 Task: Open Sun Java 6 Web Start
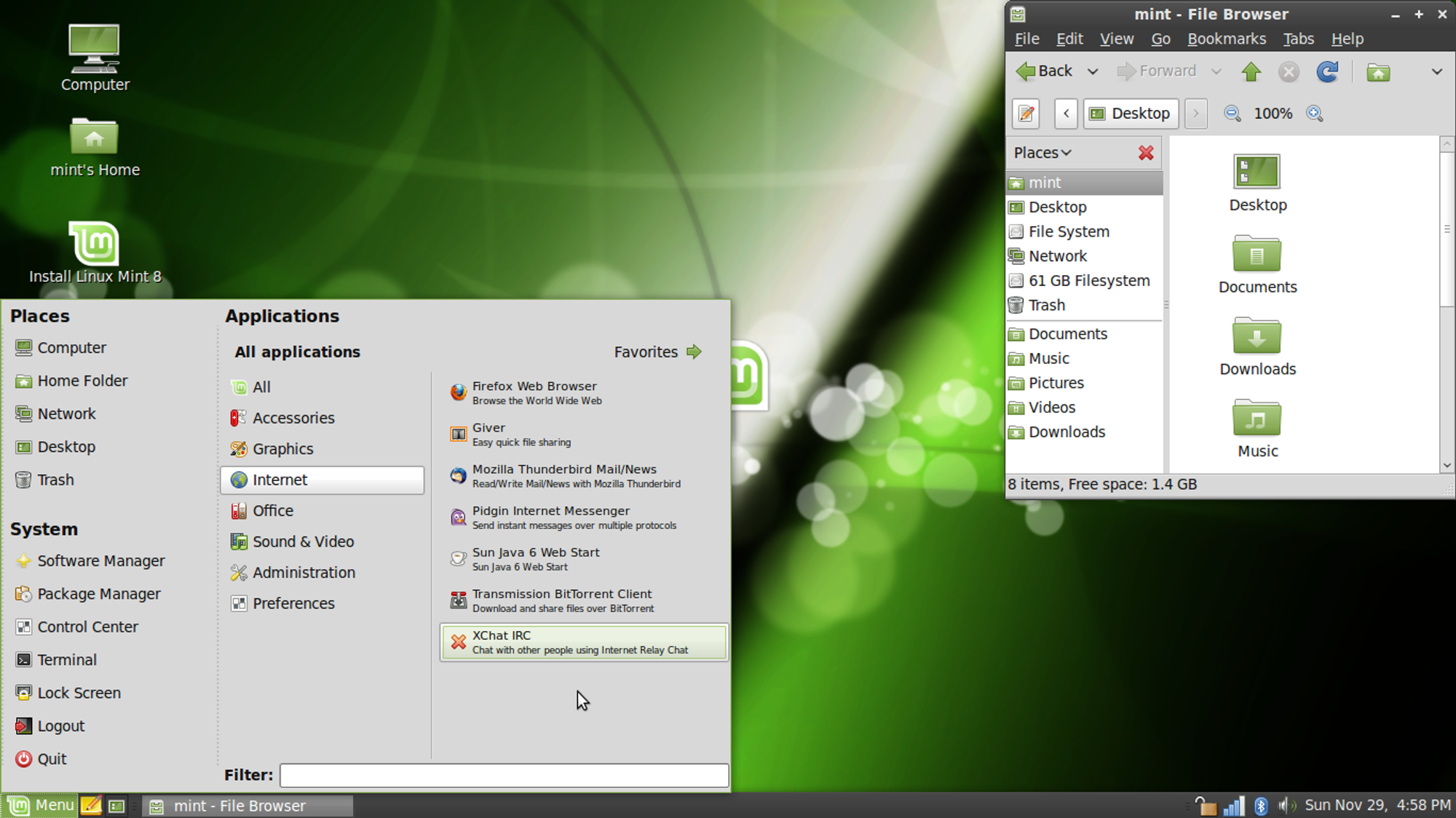click(584, 559)
